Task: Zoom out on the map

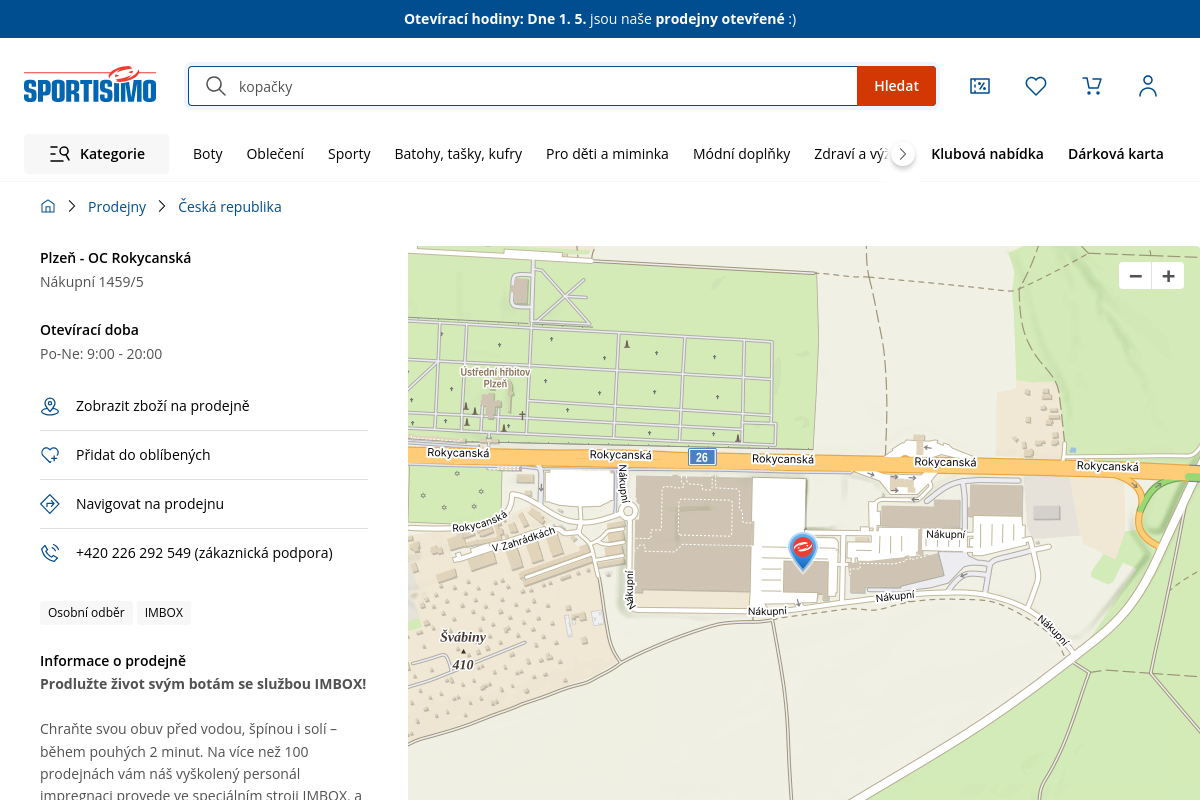Action: pyautogui.click(x=1135, y=277)
